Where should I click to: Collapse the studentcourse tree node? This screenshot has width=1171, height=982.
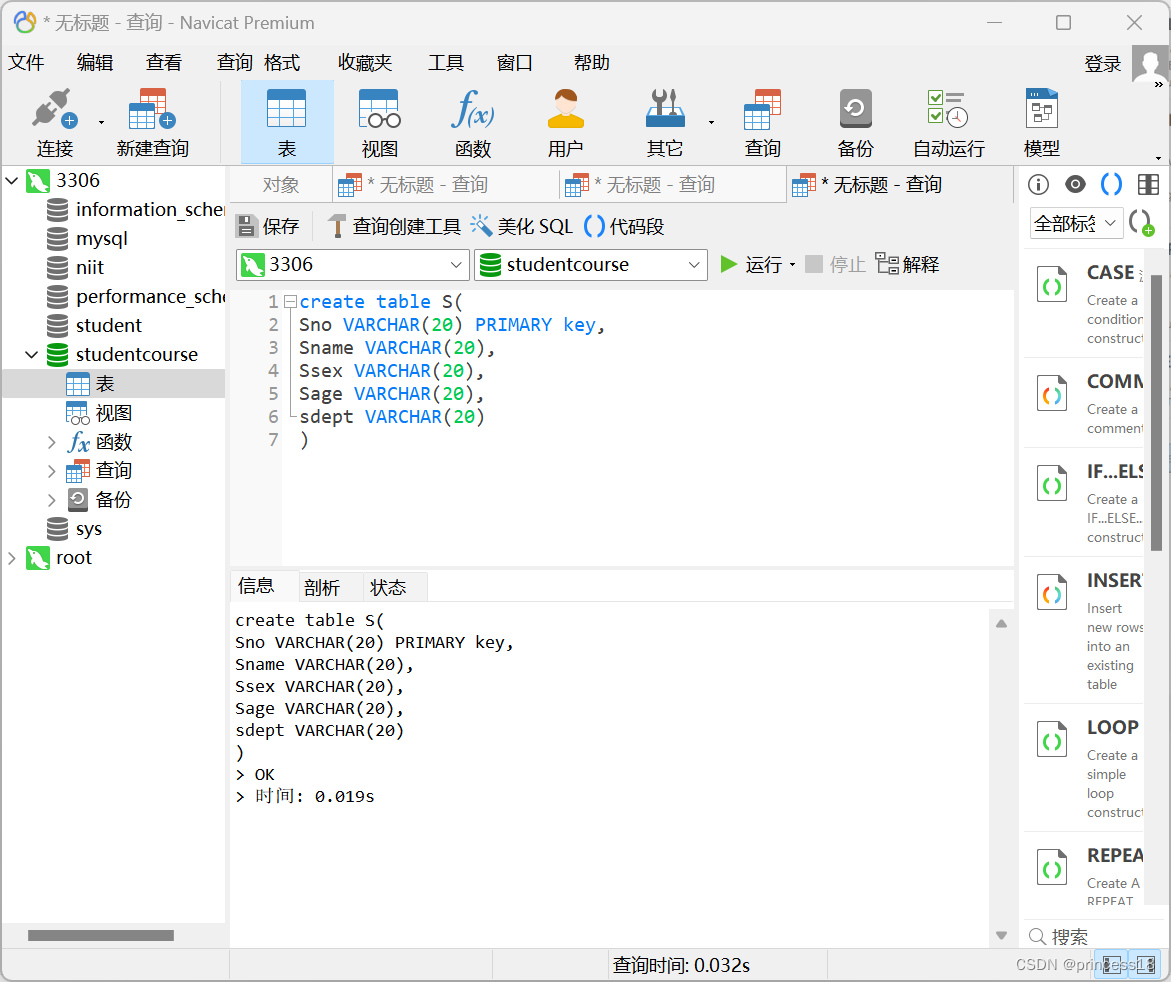pyautogui.click(x=31, y=354)
